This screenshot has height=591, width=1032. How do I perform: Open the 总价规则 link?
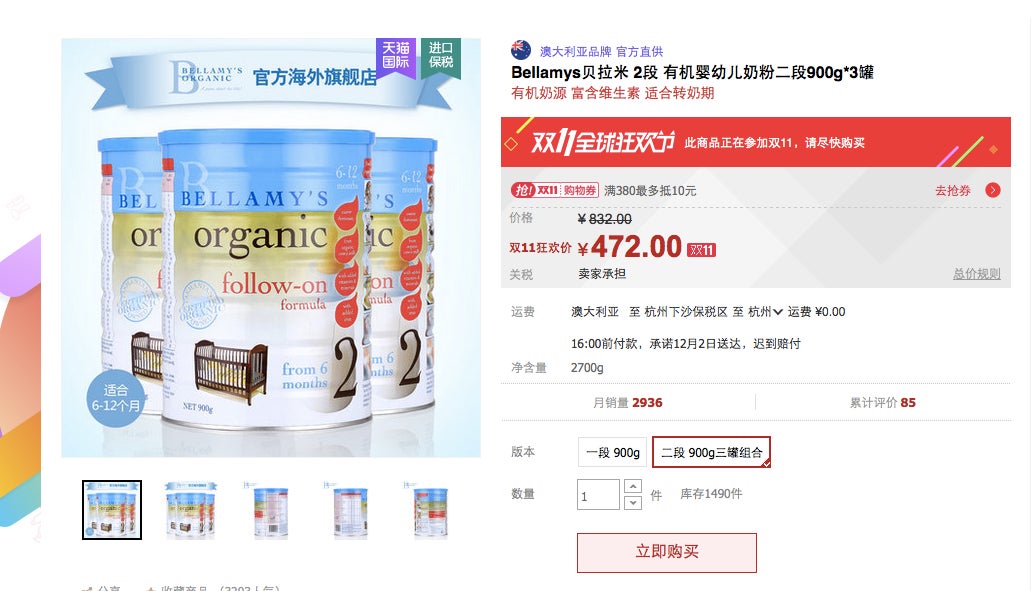(977, 274)
